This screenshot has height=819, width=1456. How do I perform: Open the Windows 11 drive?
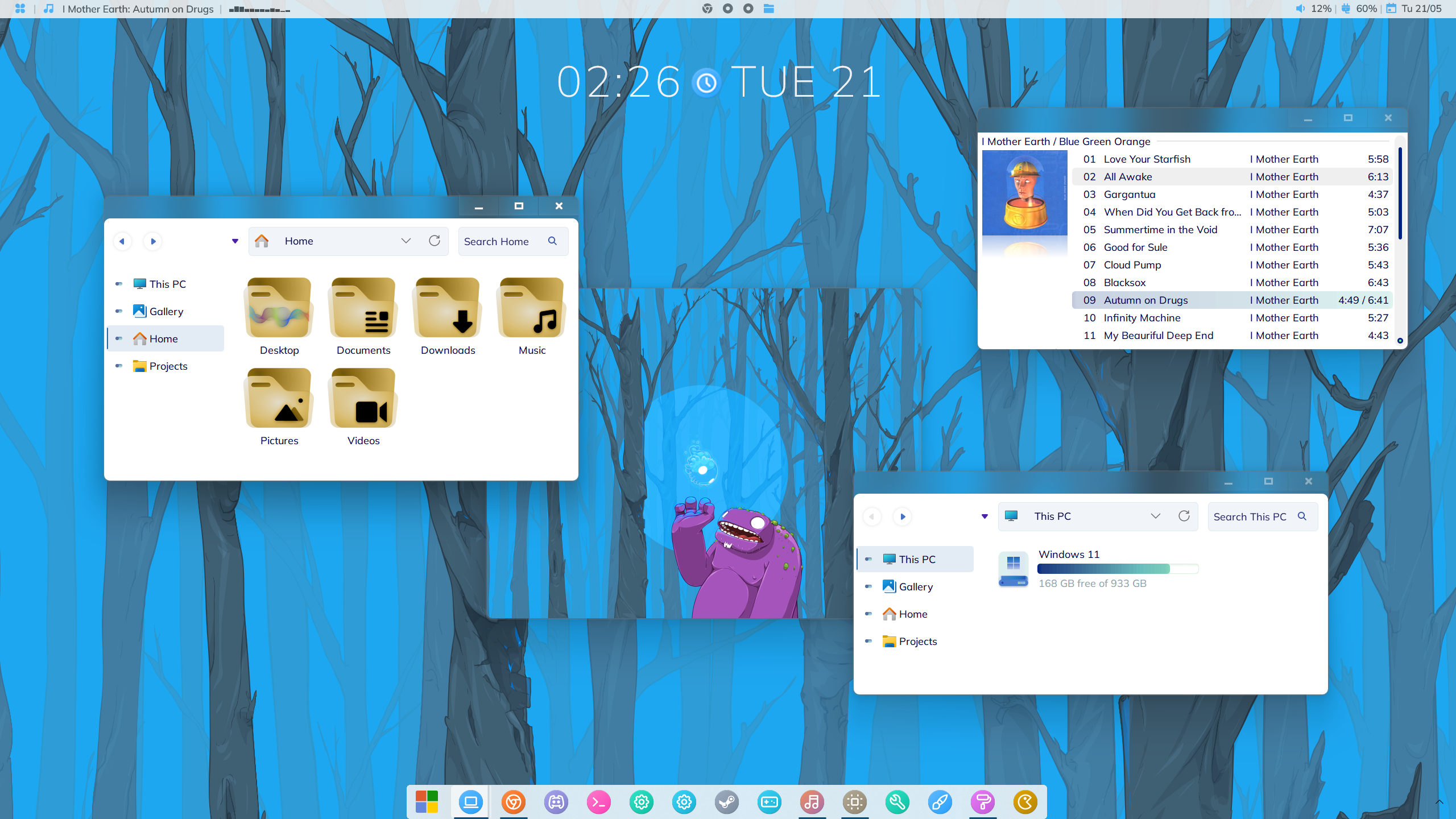pyautogui.click(x=1014, y=569)
